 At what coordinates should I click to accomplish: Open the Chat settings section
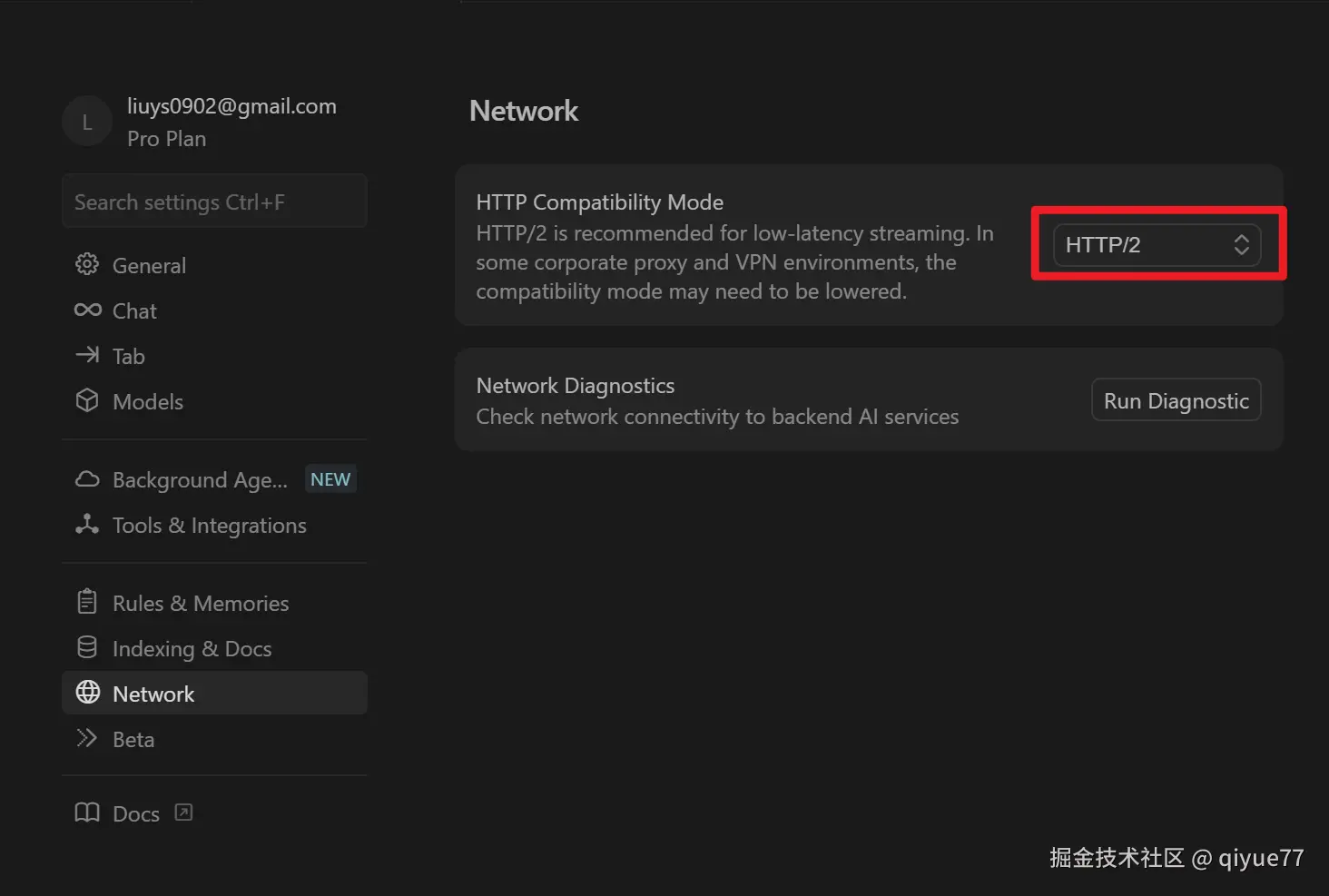pos(134,311)
